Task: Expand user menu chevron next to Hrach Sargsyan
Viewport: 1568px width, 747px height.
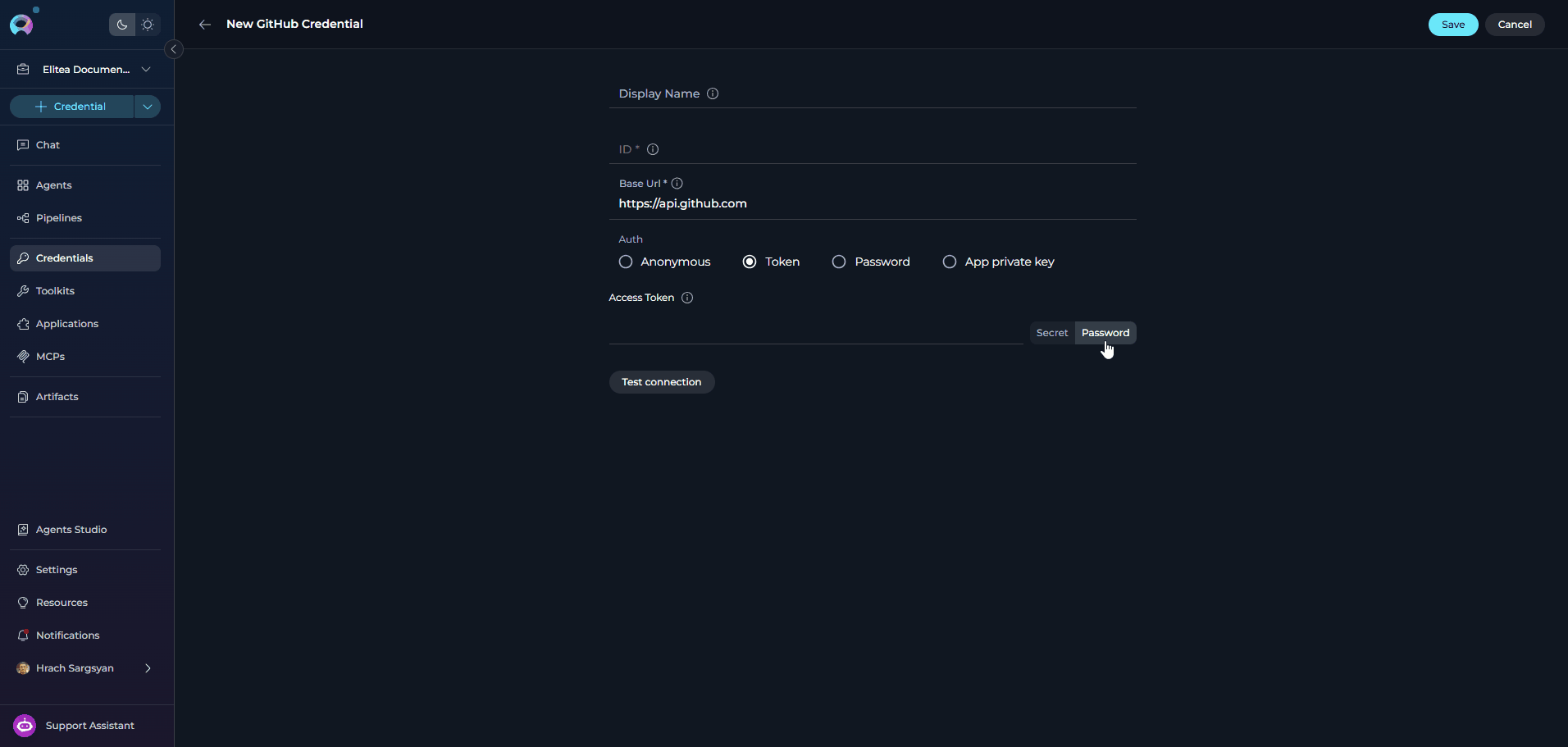Action: point(148,668)
